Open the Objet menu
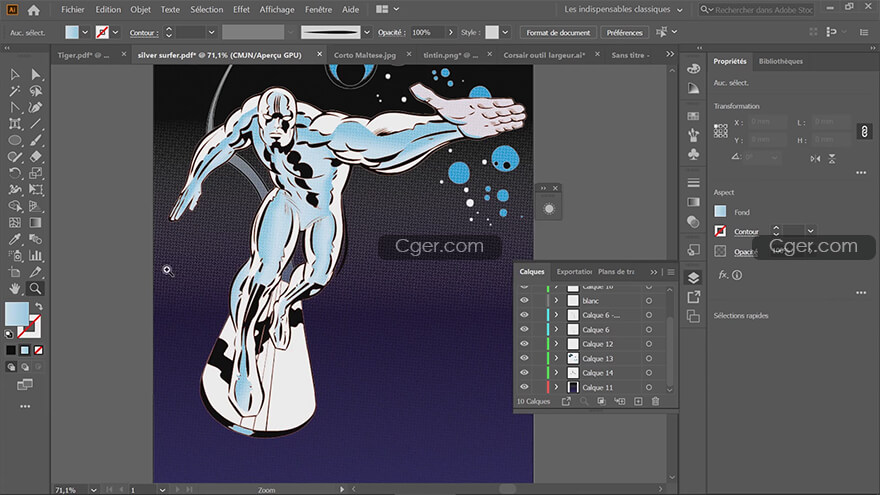880x495 pixels. [140, 10]
